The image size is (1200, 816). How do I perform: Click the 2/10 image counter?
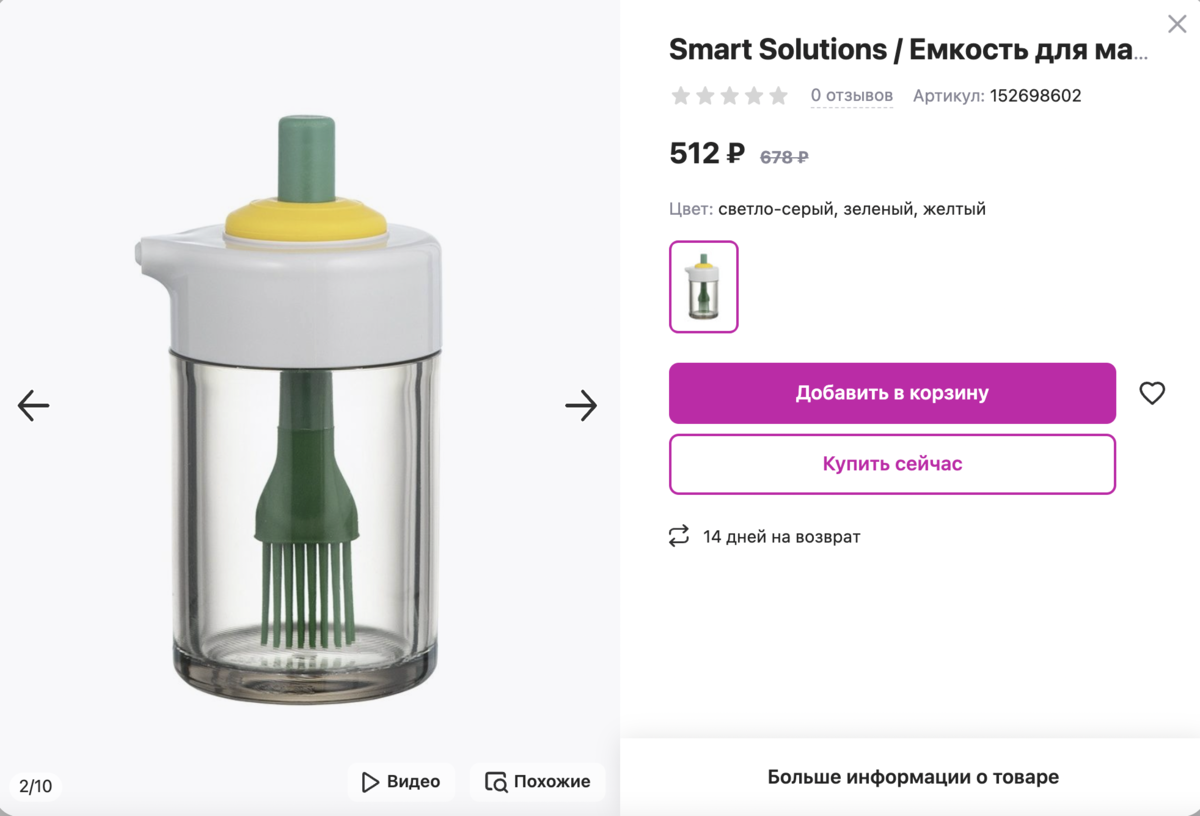[36, 786]
